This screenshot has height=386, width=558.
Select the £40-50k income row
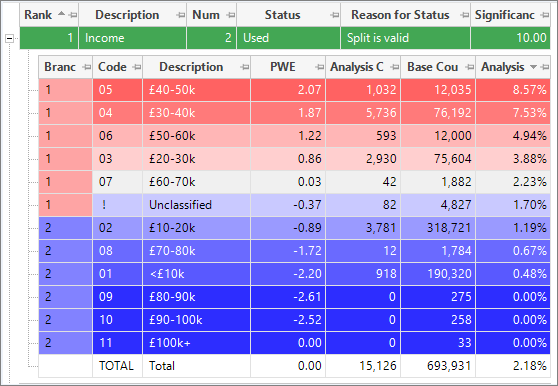click(x=294, y=90)
